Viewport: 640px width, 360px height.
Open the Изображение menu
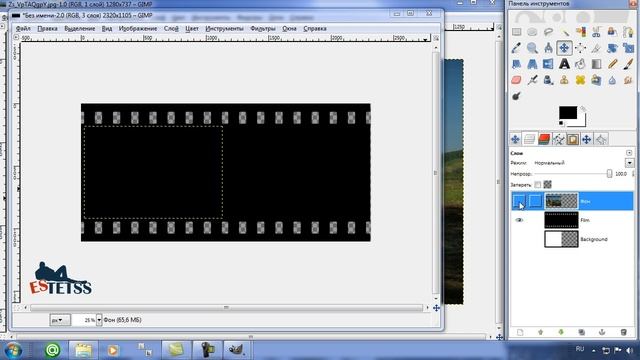138,29
